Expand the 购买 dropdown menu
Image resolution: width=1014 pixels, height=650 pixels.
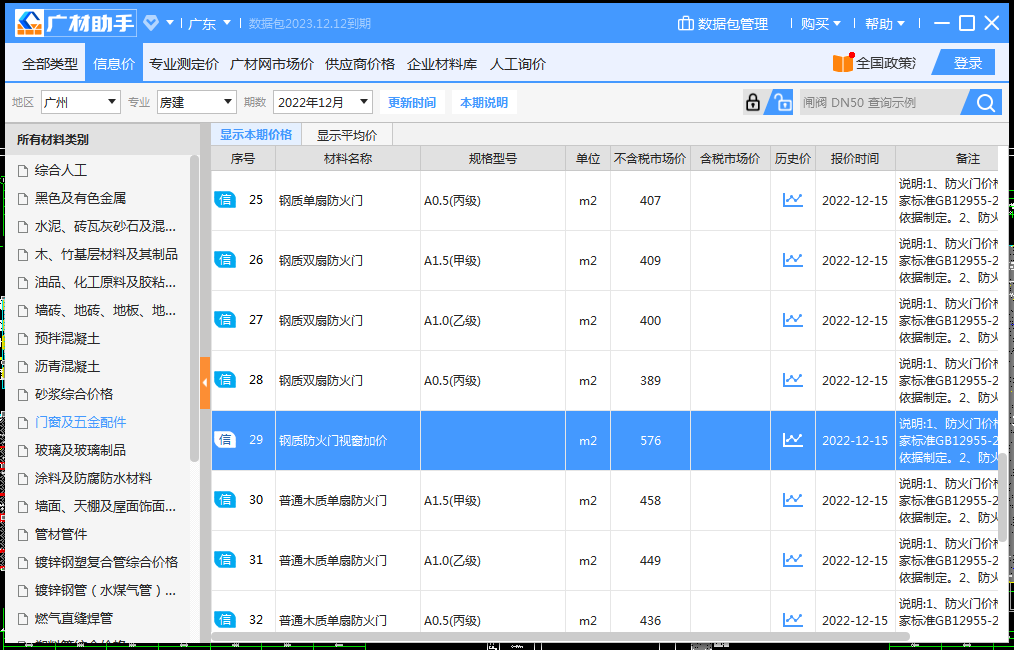tap(821, 24)
